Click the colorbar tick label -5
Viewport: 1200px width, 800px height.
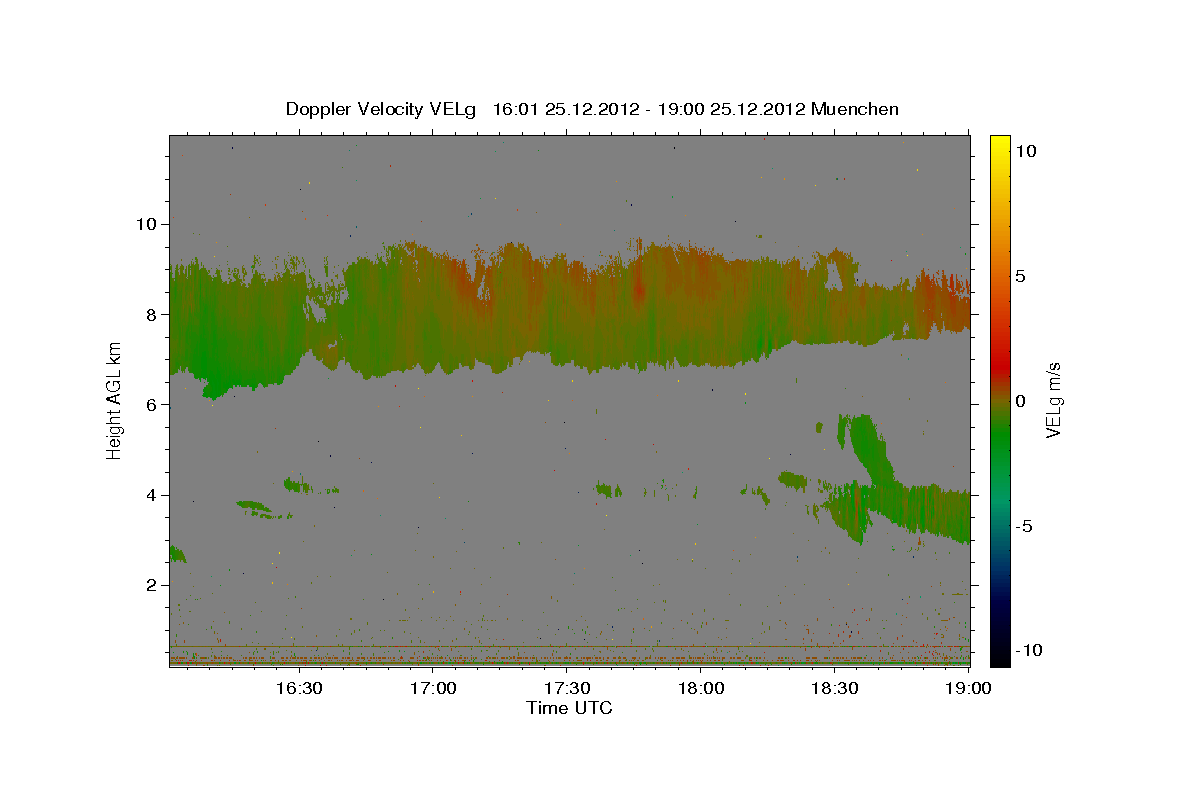(x=1024, y=526)
